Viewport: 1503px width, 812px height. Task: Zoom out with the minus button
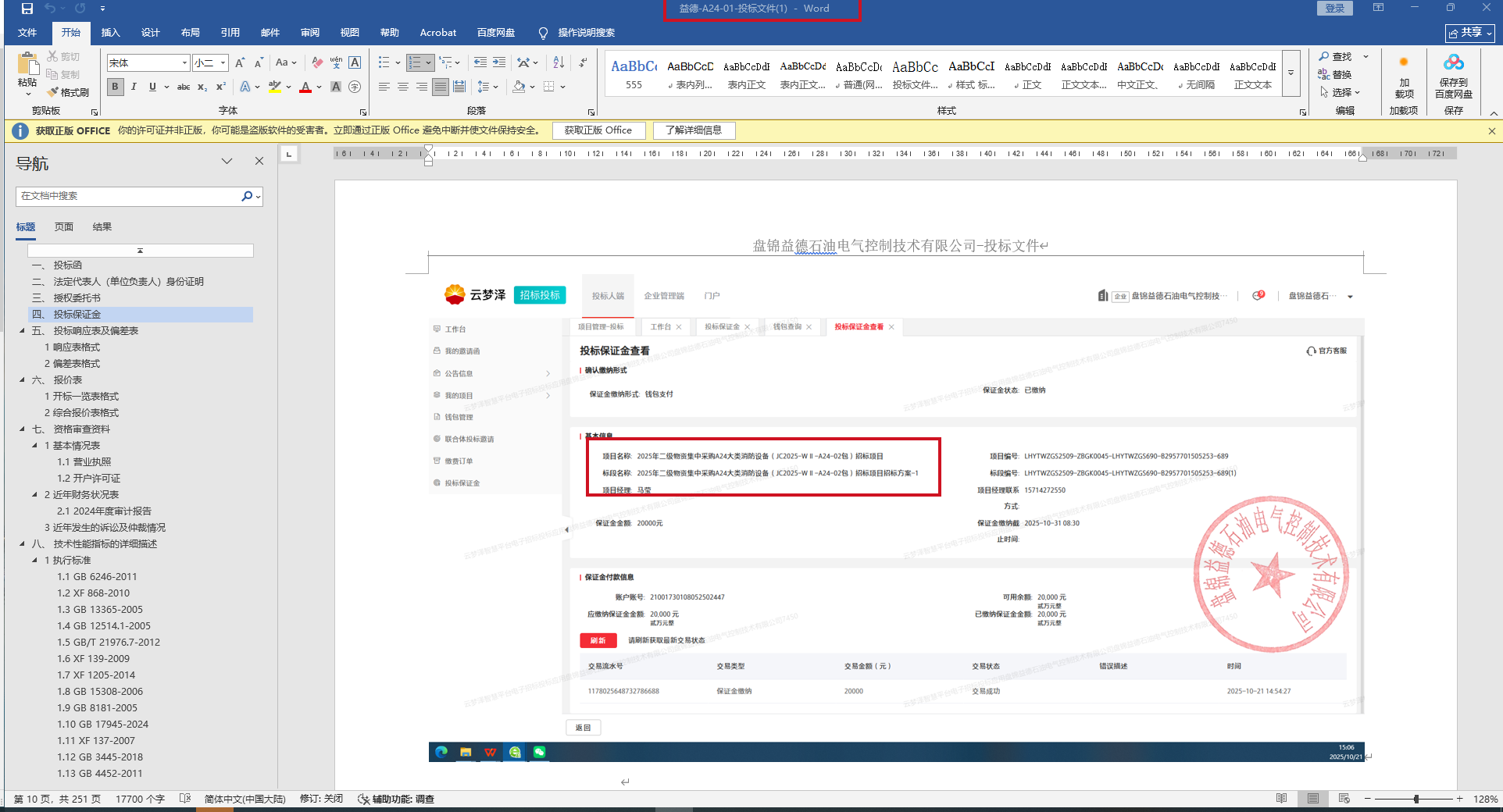[1368, 799]
